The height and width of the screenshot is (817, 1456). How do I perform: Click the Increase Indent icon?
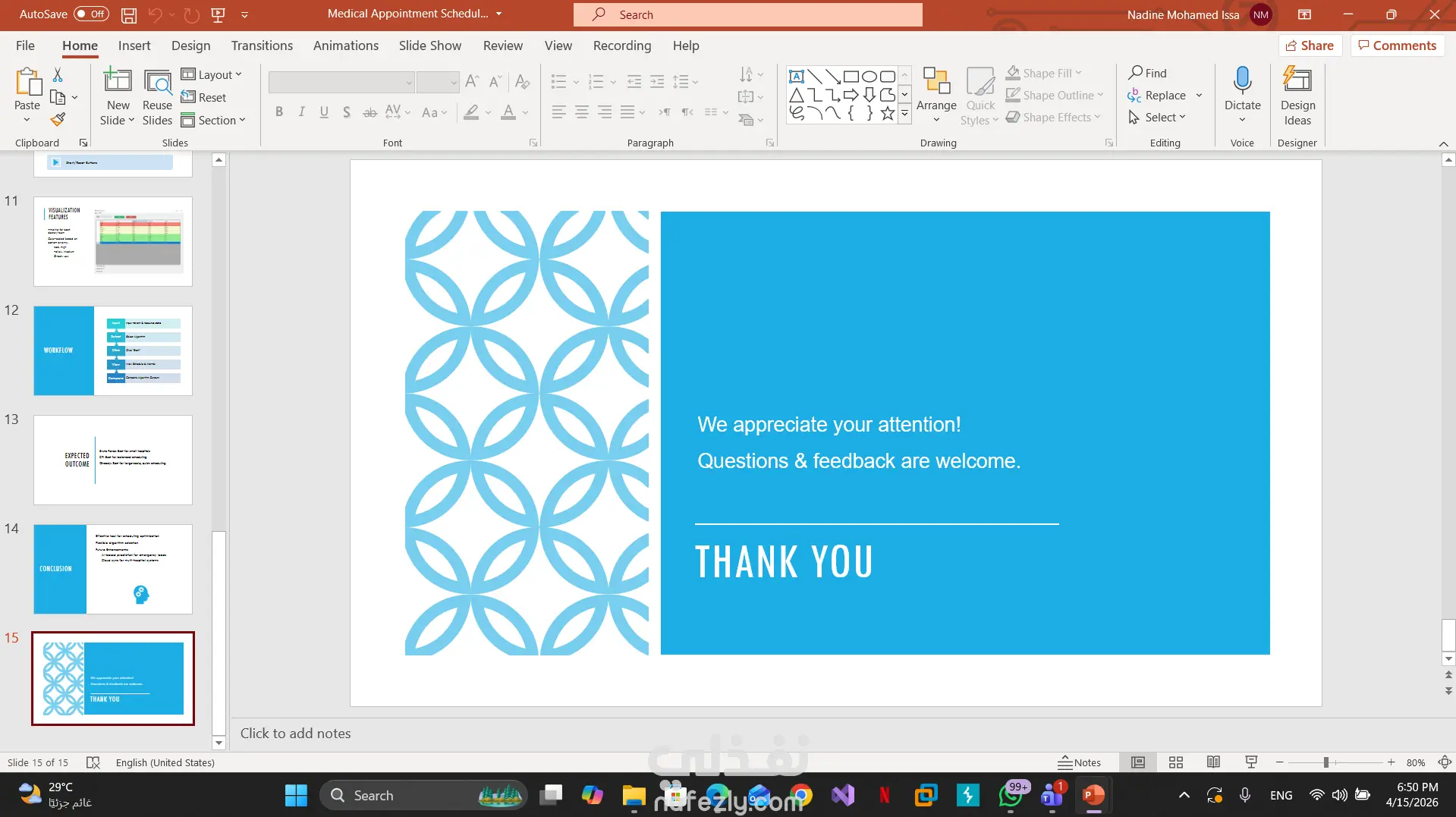[x=657, y=81]
